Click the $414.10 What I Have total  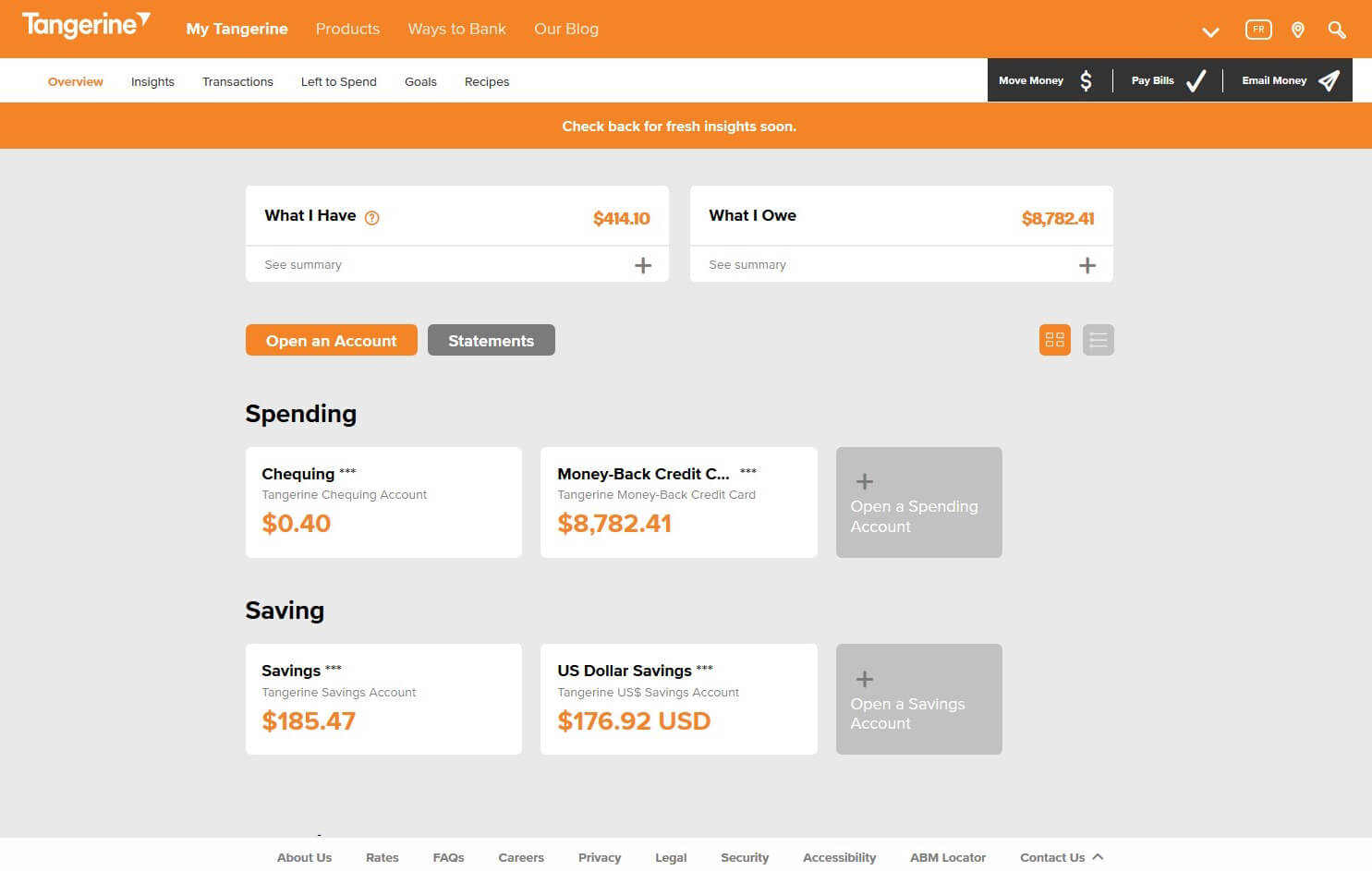[622, 219]
